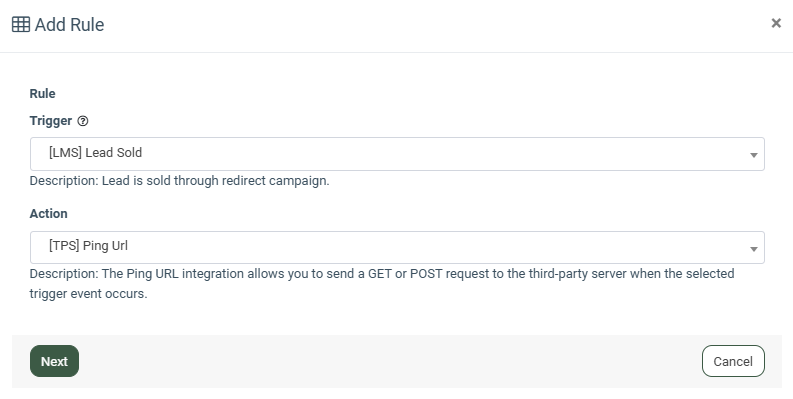Open the Trigger help question mark icon
Image resolution: width=793 pixels, height=399 pixels.
(x=83, y=121)
